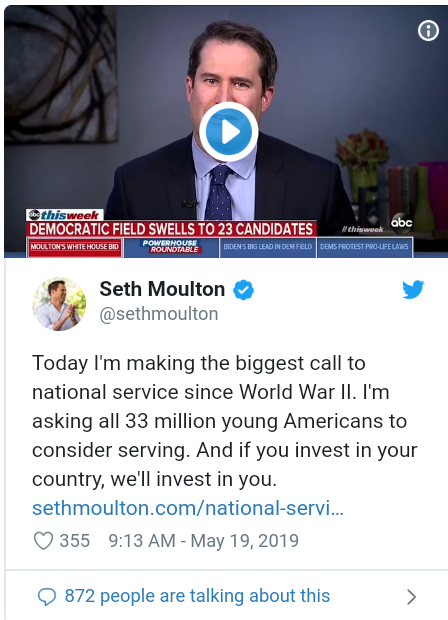Open the @sethmoulton handle link
448x620 pixels.
tap(159, 314)
